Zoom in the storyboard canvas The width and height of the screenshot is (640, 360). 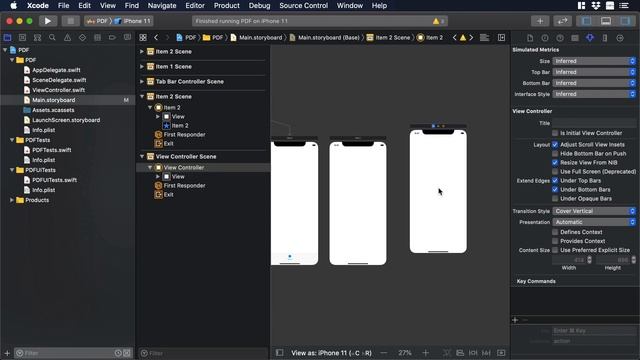click(426, 353)
